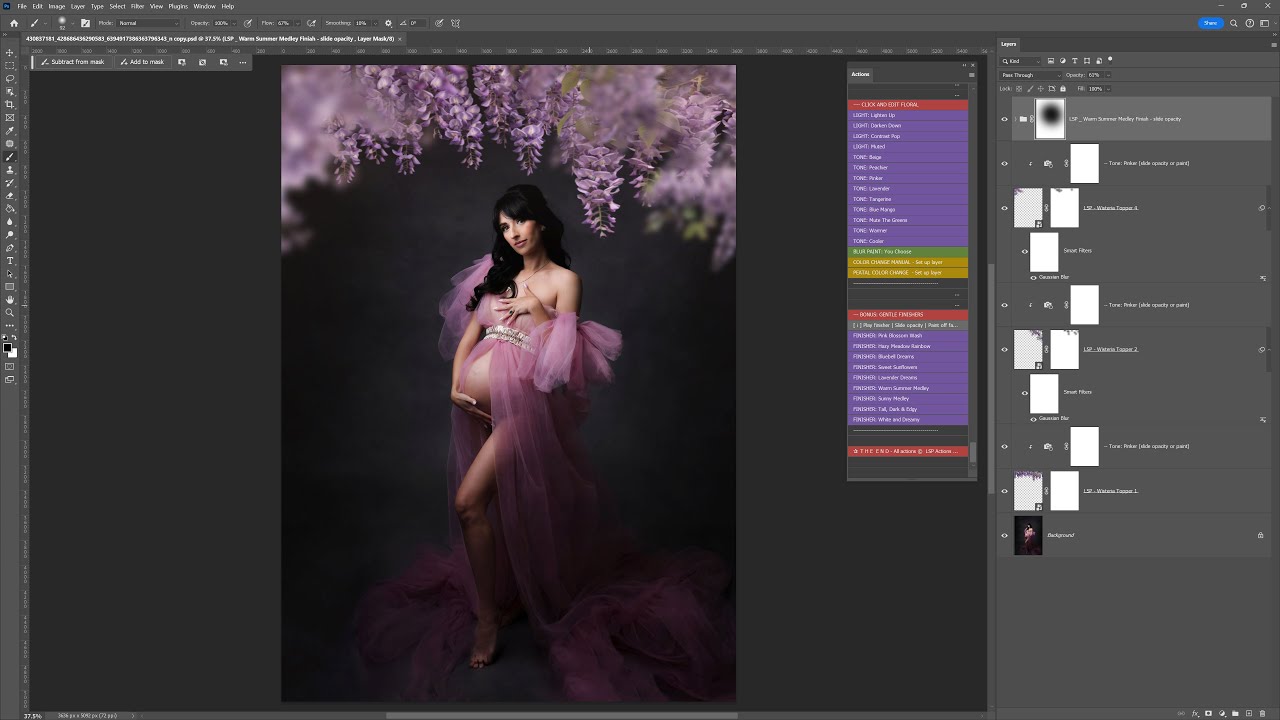Hide the LSP - Wisteria Topper 1 layer
1280x720 pixels.
point(1005,491)
